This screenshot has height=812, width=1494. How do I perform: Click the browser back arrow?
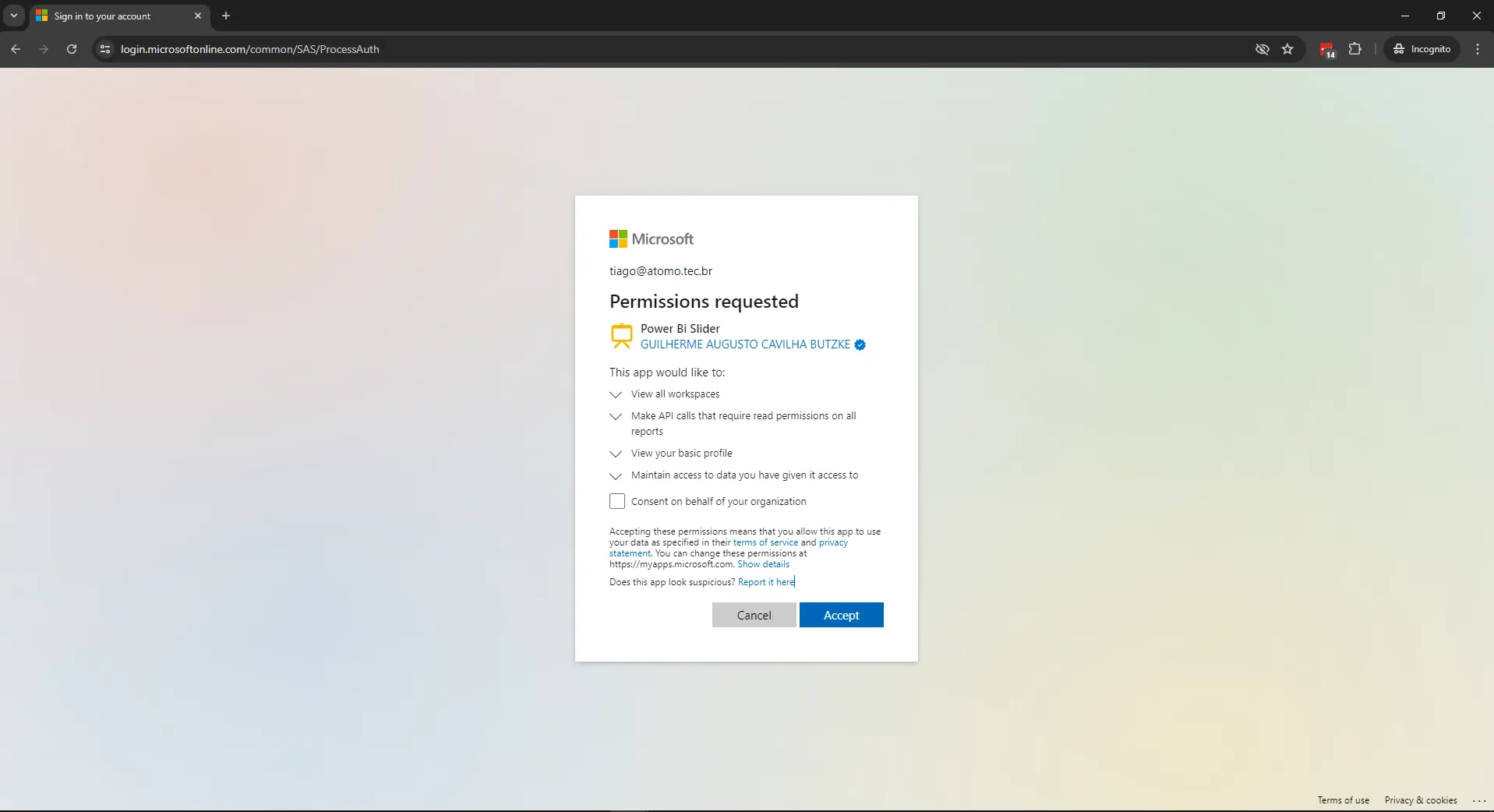coord(16,49)
